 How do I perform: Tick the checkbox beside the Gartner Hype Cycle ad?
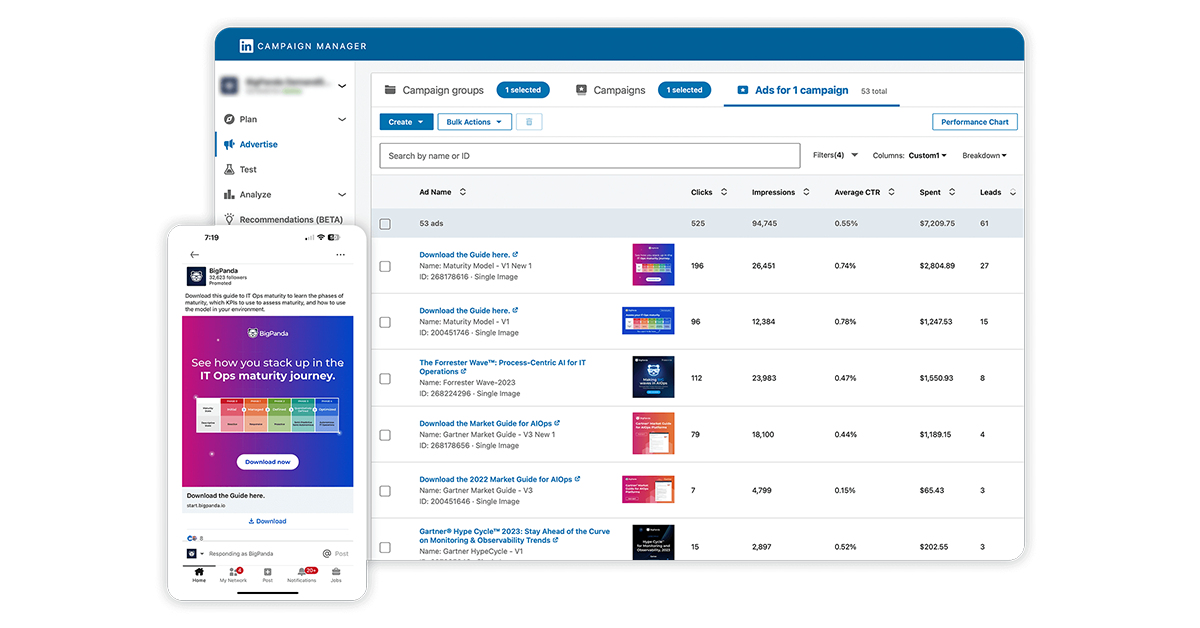(385, 547)
